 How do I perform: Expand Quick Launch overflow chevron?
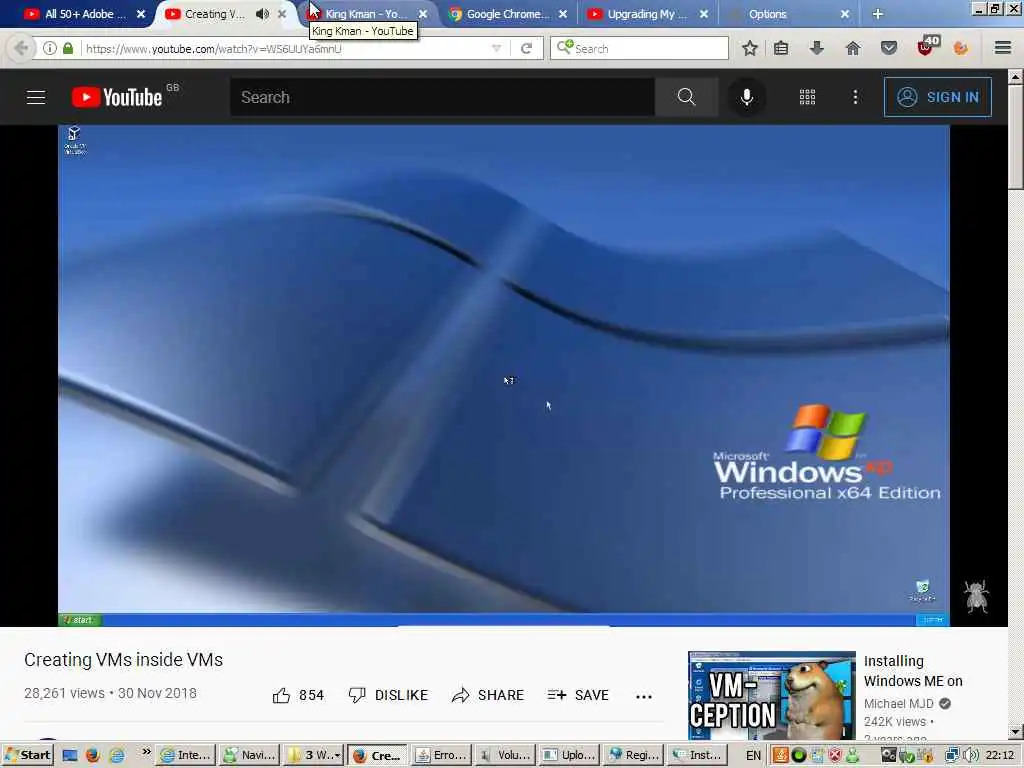[x=146, y=752]
